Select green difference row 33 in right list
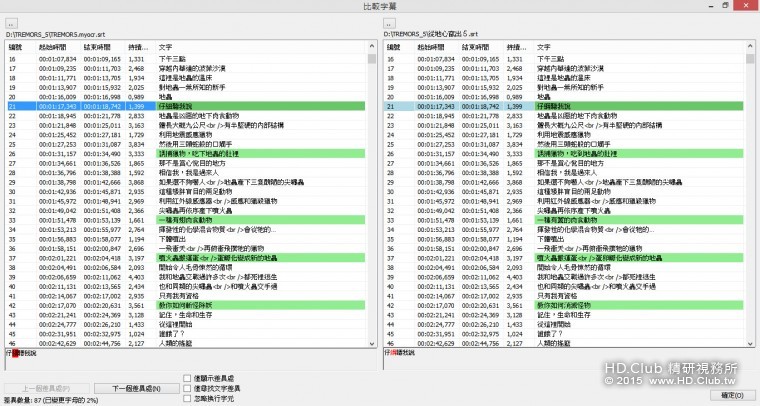Image resolution: width=760 pixels, height=406 pixels. [x=565, y=220]
